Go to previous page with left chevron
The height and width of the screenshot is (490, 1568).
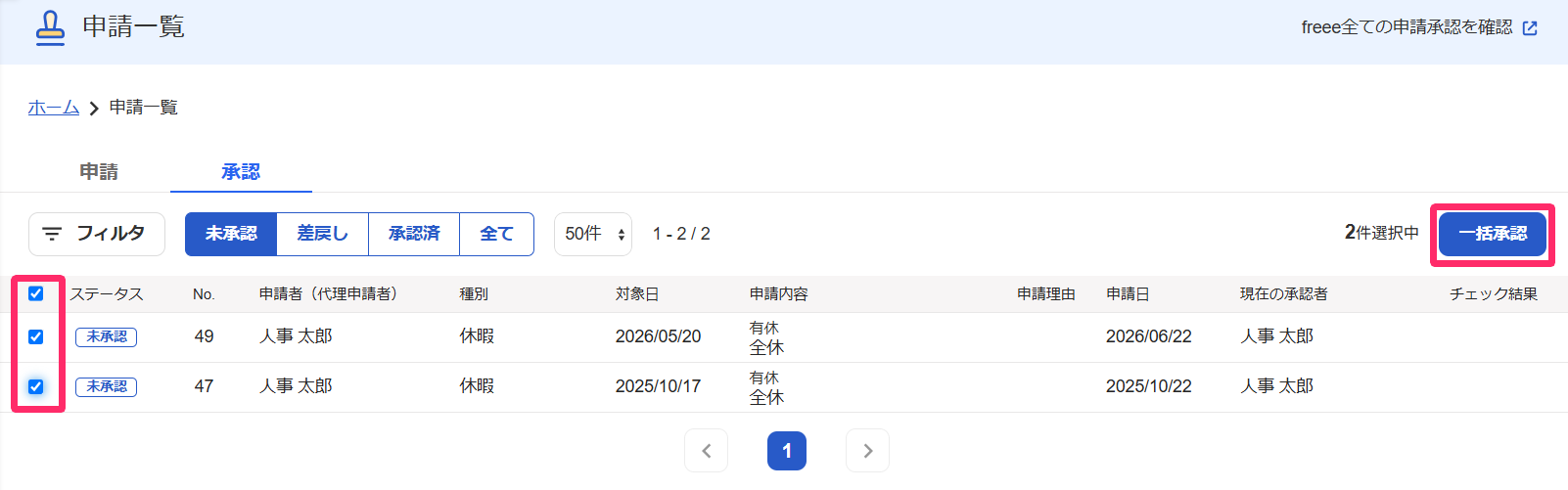click(707, 451)
